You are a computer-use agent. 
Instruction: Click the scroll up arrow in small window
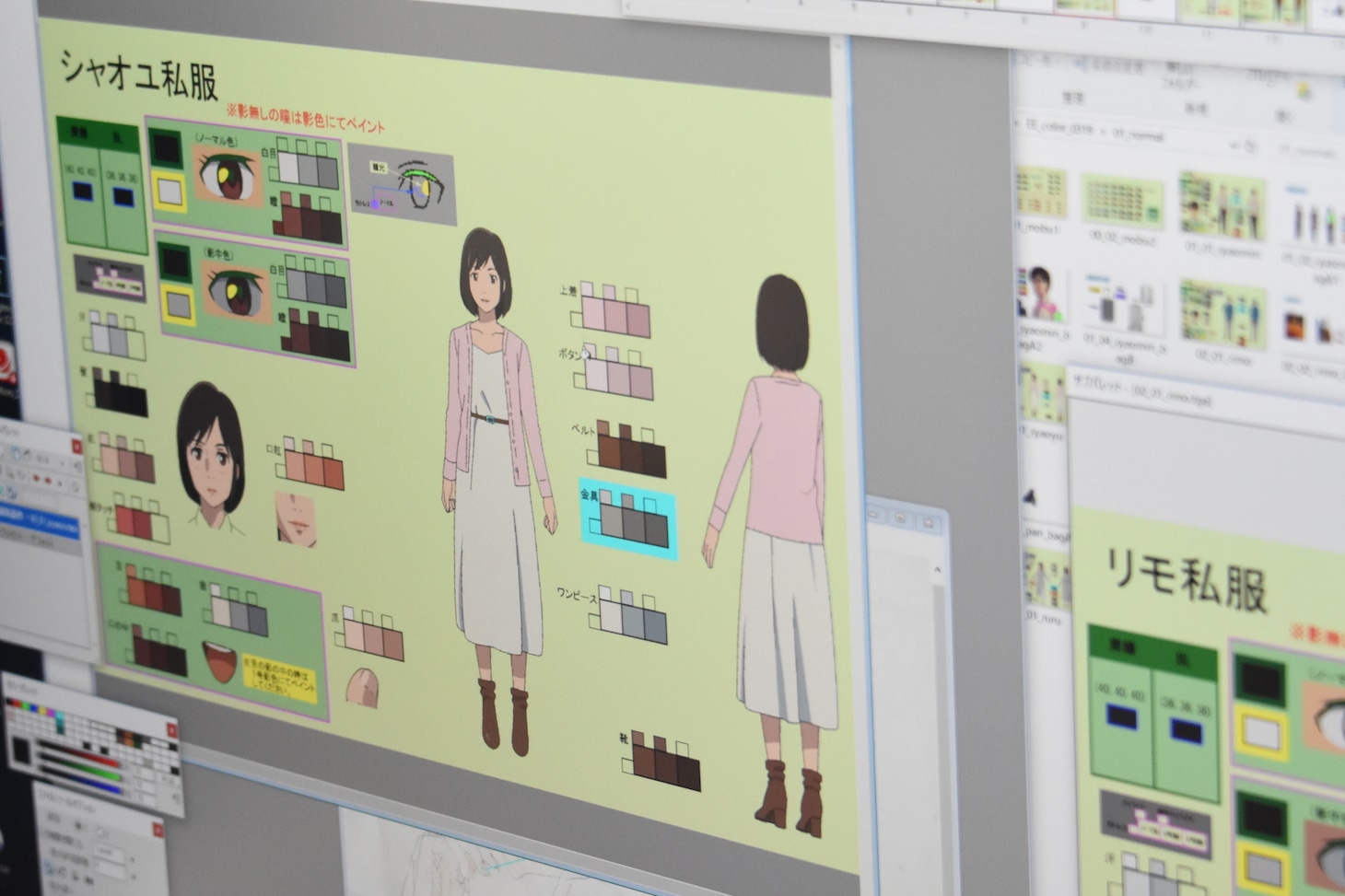[x=938, y=571]
